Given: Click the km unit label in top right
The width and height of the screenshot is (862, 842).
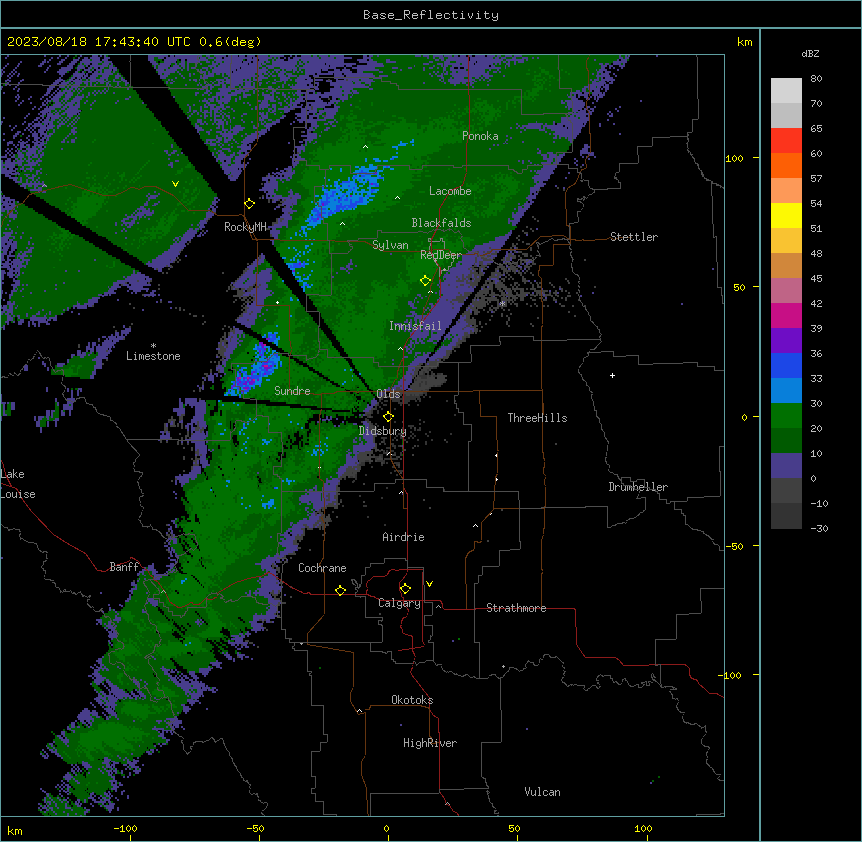Looking at the screenshot, I should coord(744,42).
